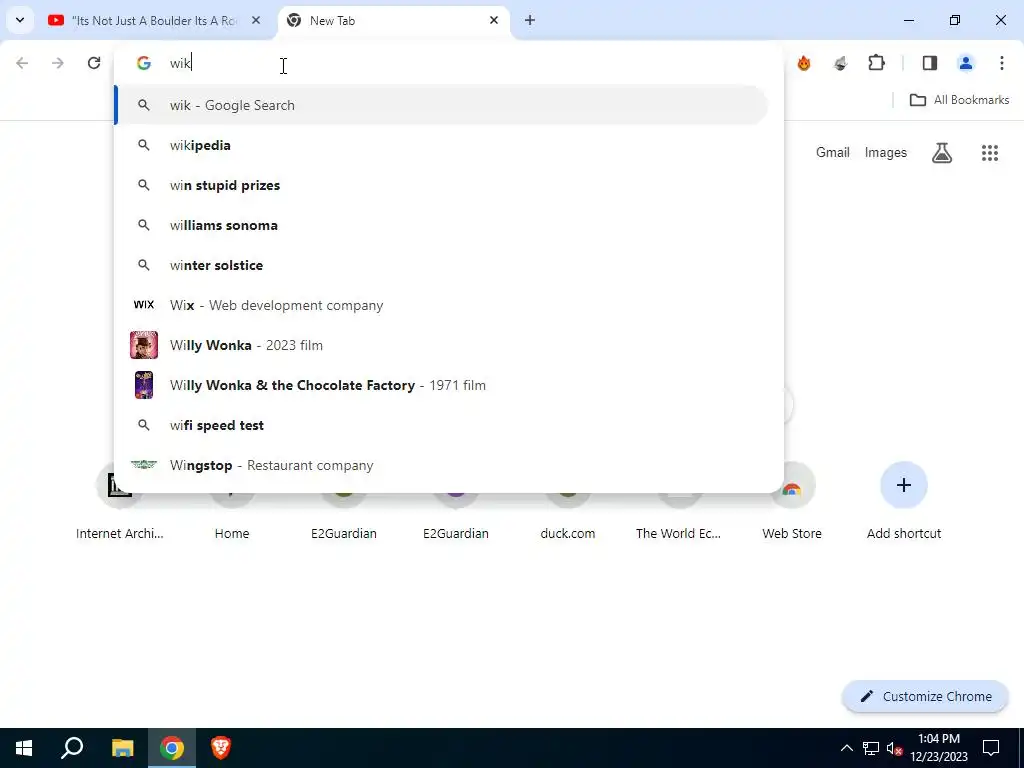Screen dimensions: 1024x768
Task: Open the gray extension icon beside flame
Action: [840, 63]
